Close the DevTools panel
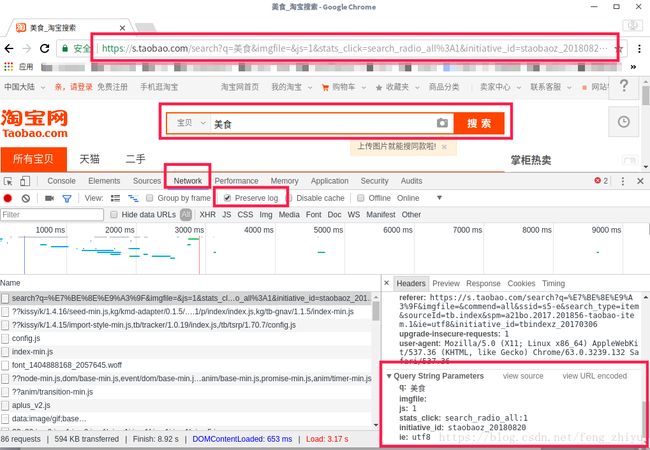Image resolution: width=650 pixels, height=450 pixels. (640, 181)
